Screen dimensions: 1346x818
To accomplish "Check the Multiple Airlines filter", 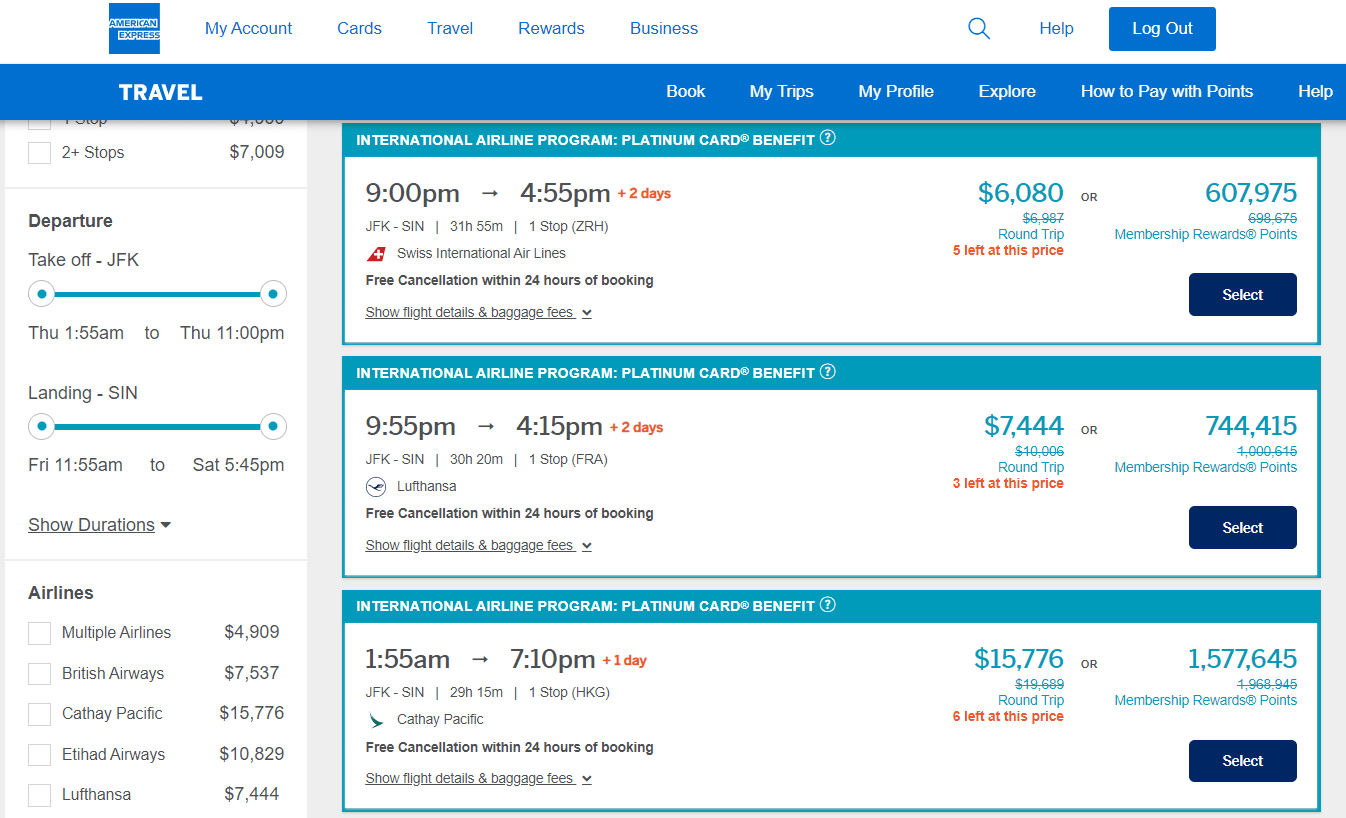I will tap(39, 633).
